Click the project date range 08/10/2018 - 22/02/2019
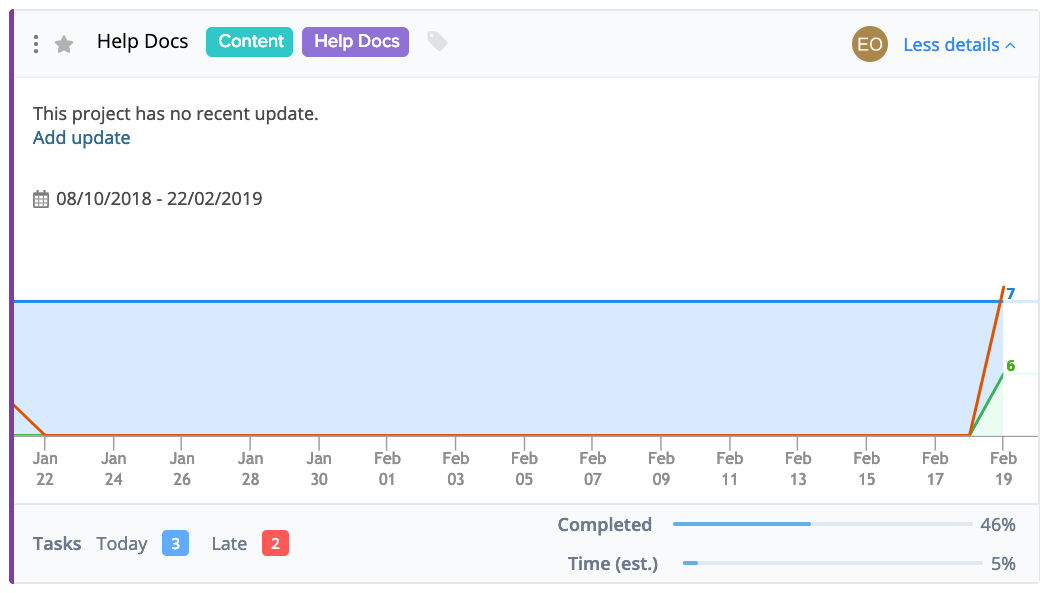 tap(159, 199)
